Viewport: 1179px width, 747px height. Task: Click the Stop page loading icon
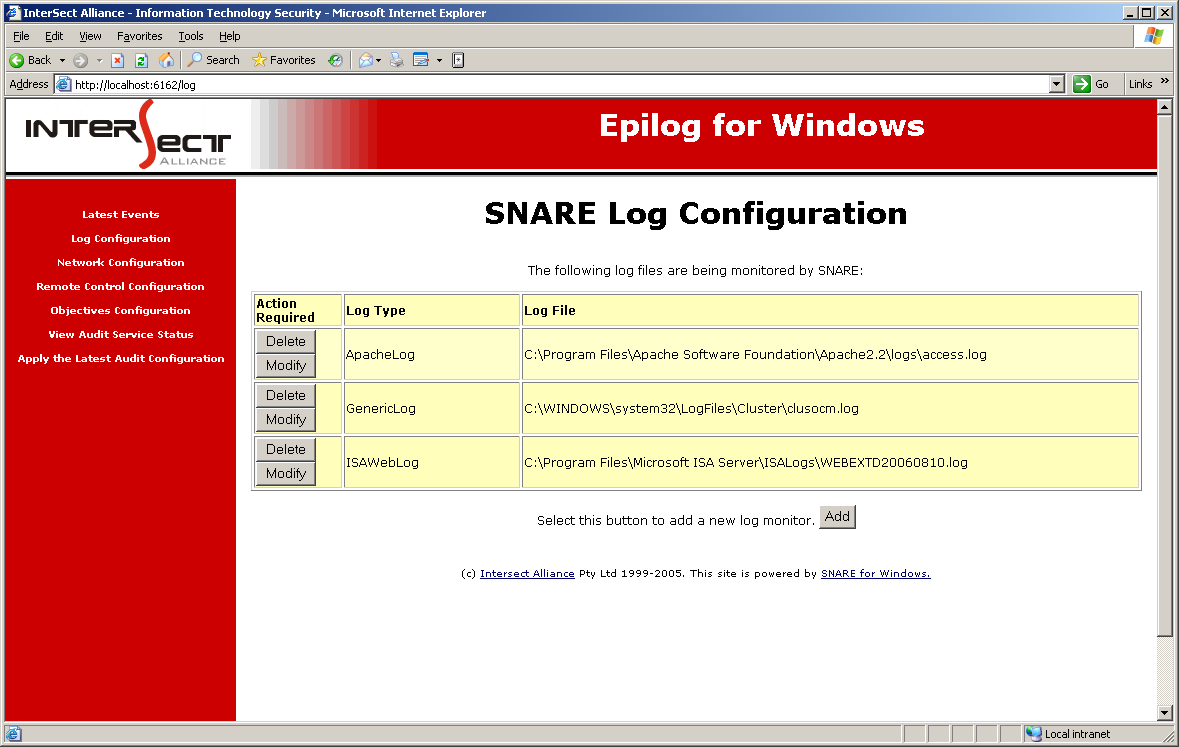[117, 60]
